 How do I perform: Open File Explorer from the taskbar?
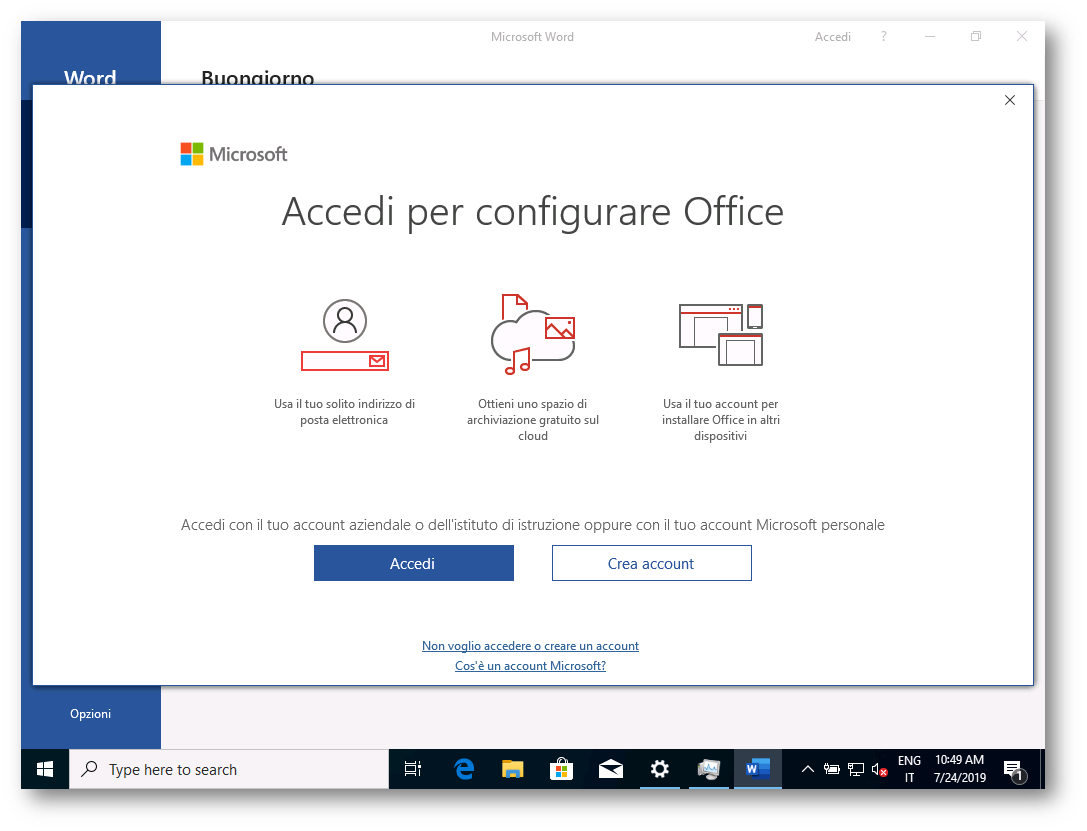click(512, 769)
